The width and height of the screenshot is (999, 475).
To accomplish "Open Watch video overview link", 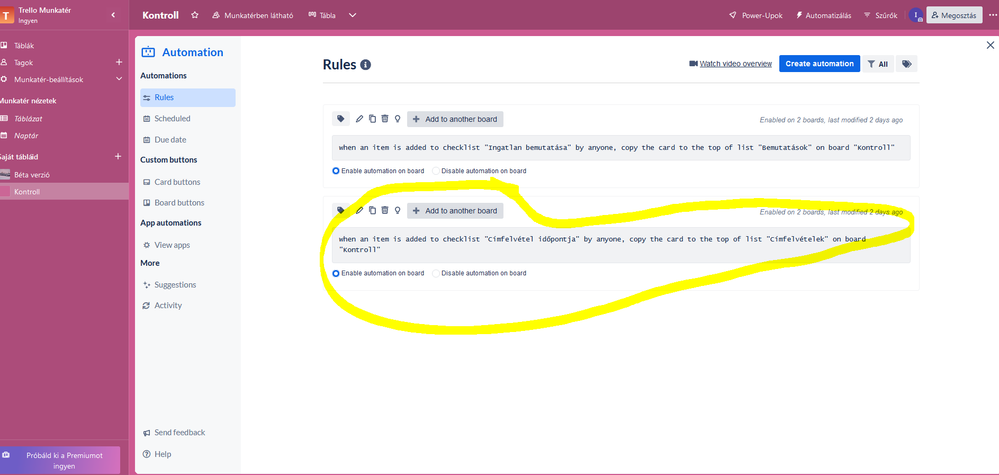I will pos(730,64).
